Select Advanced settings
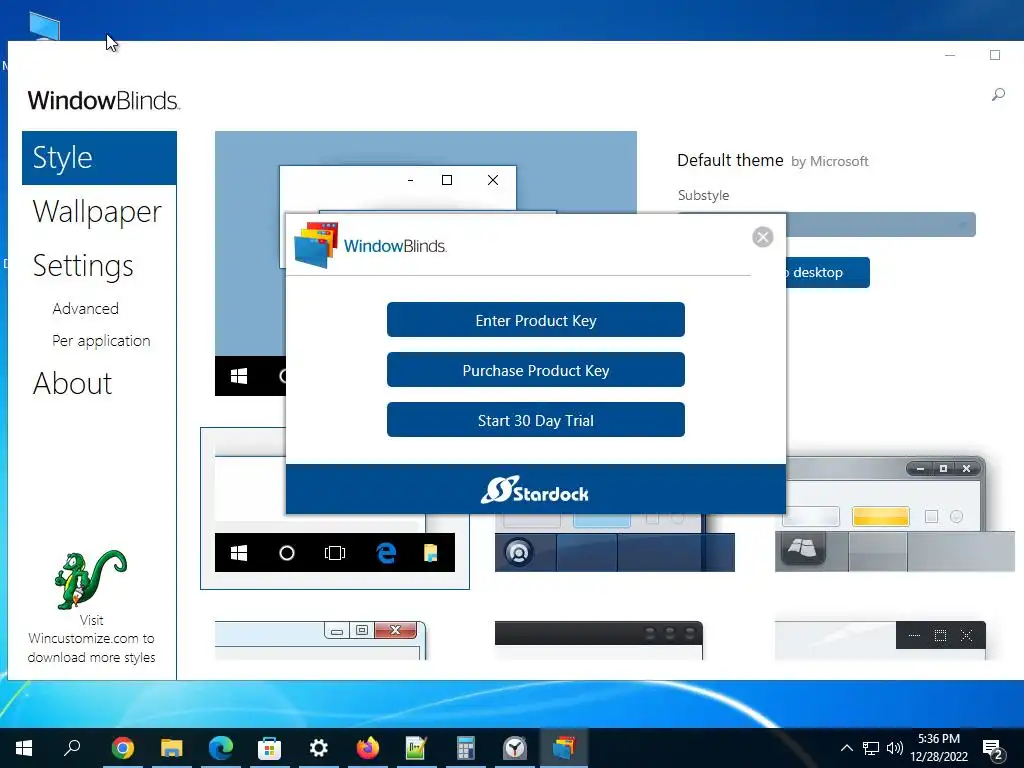Image resolution: width=1024 pixels, height=768 pixels. click(86, 308)
